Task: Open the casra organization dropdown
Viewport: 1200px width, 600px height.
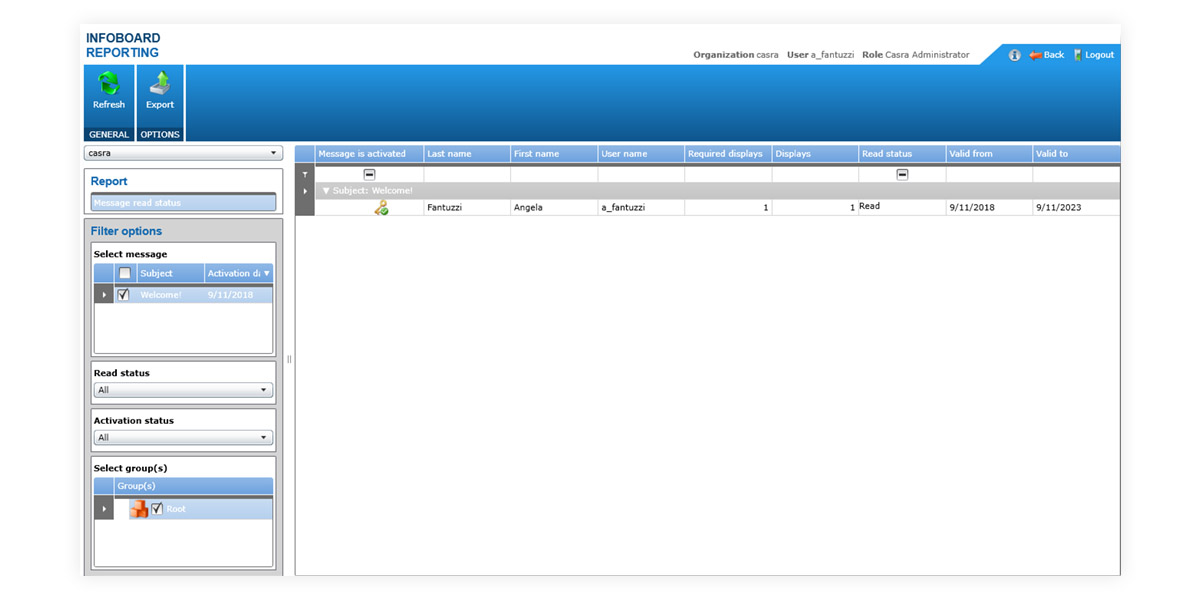Action: (x=183, y=153)
